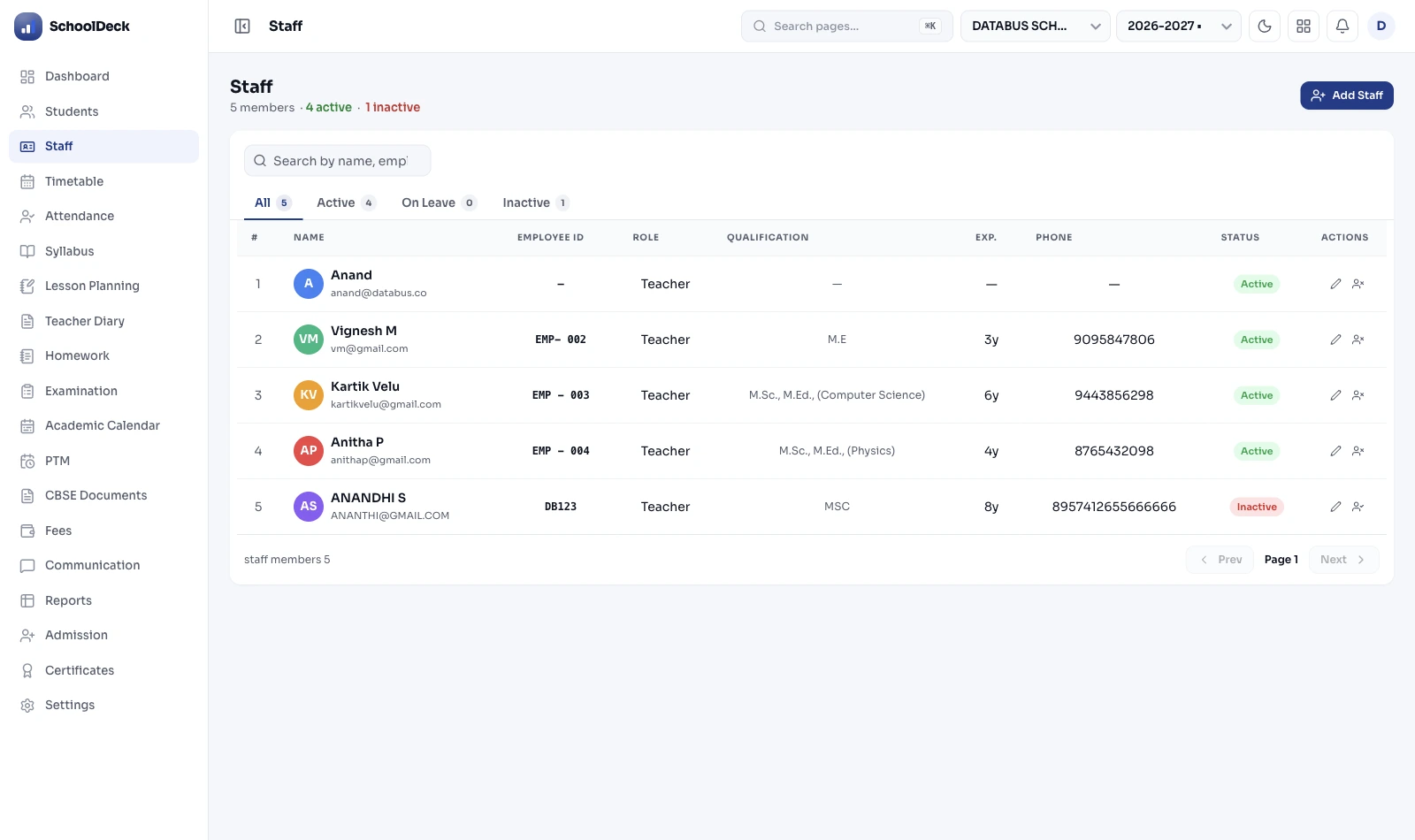The image size is (1415, 840).
Task: Open the school selector DATABUS SCH dropdown
Action: click(1035, 27)
